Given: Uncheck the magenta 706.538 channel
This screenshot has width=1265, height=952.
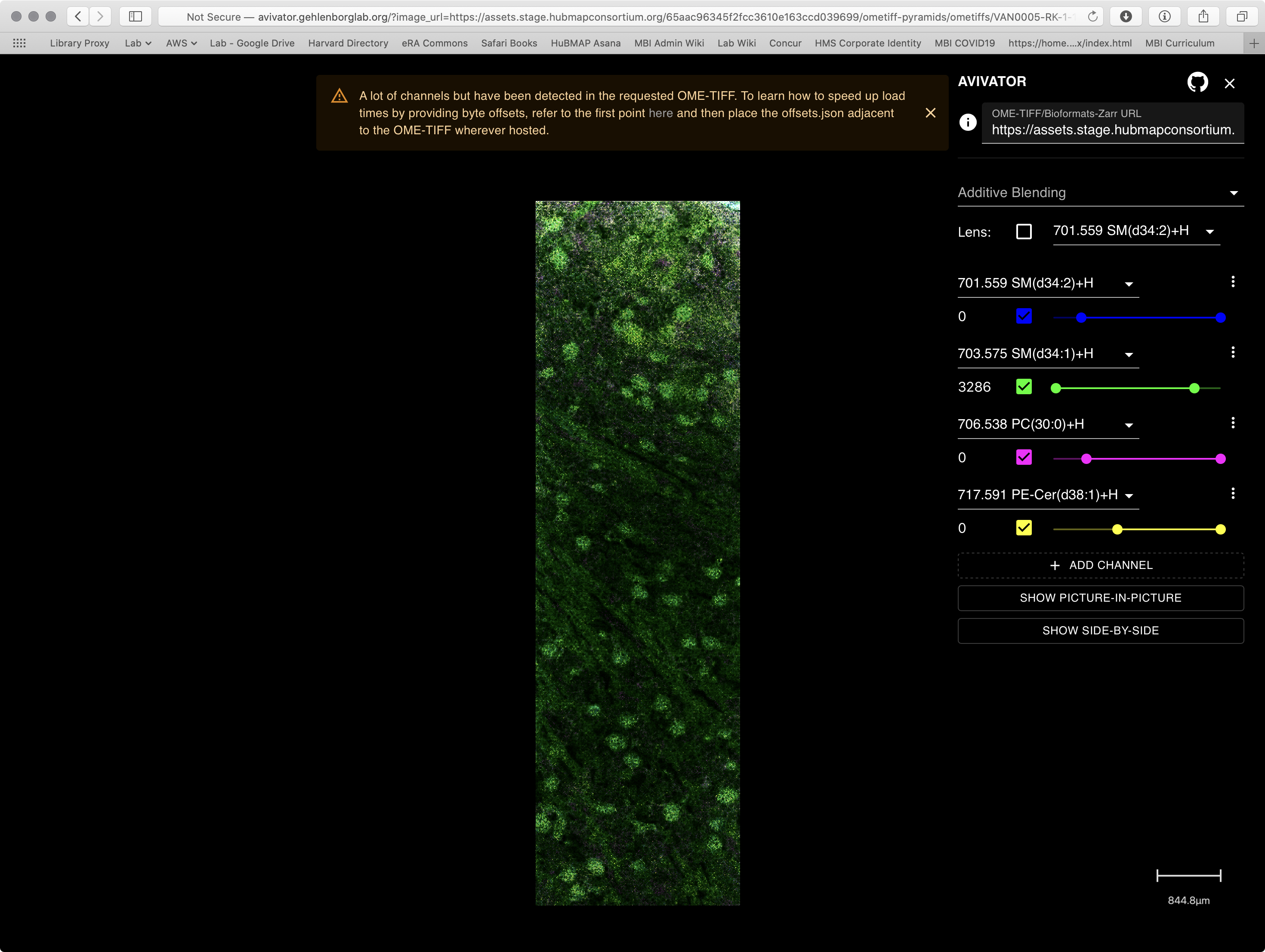Looking at the screenshot, I should pos(1024,457).
